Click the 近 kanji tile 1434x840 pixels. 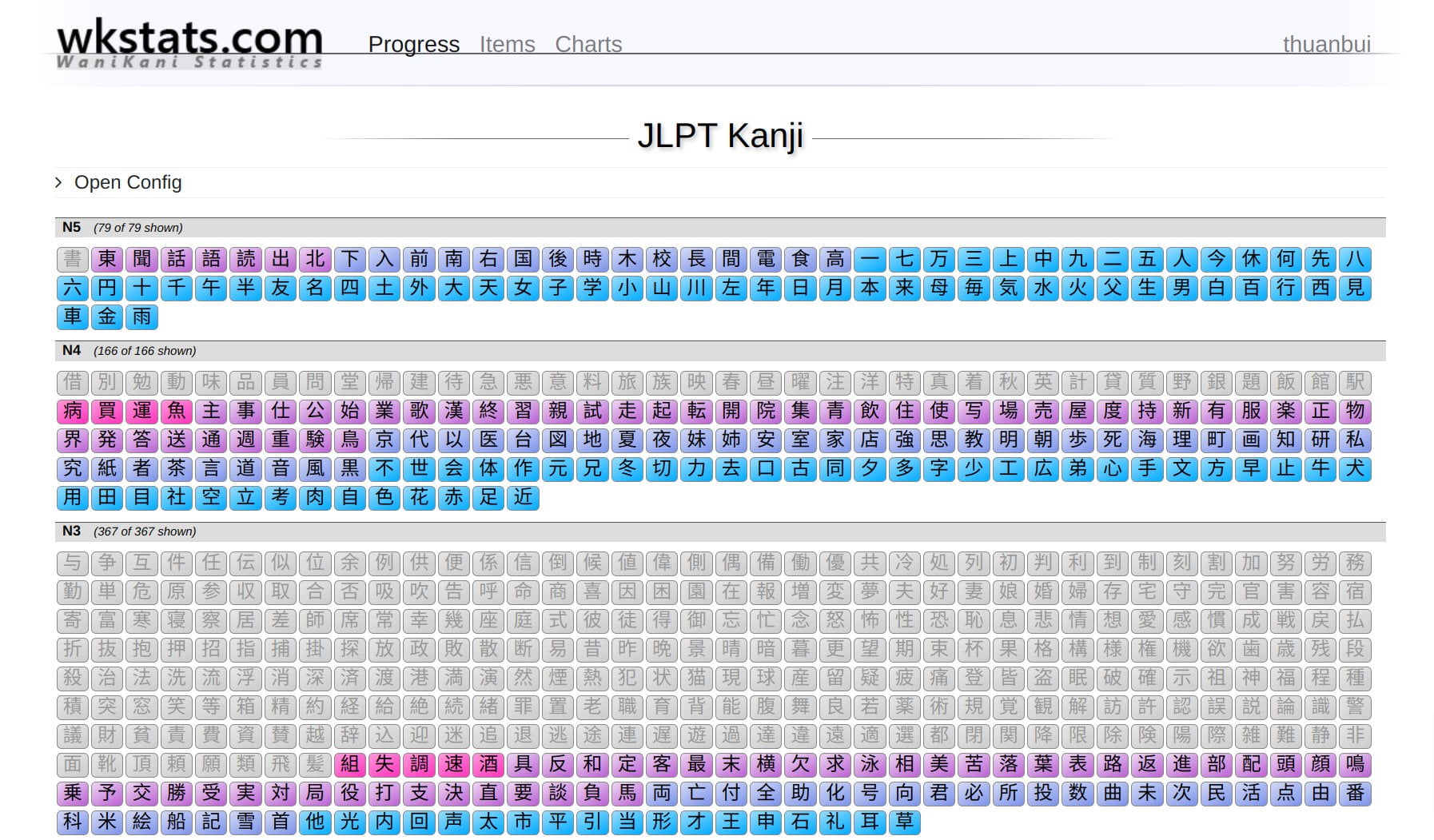[523, 497]
